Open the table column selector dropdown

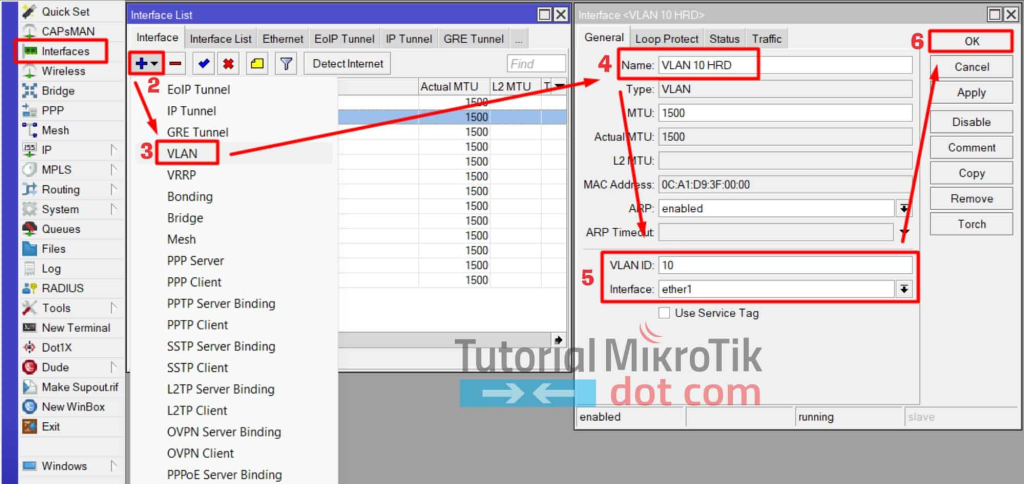pyautogui.click(x=560, y=86)
